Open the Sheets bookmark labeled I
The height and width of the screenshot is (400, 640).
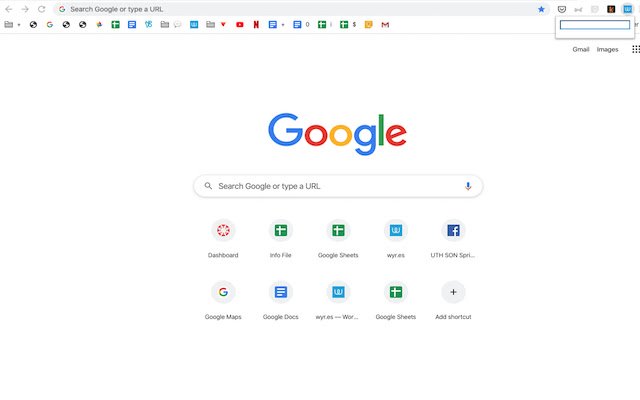(325, 24)
